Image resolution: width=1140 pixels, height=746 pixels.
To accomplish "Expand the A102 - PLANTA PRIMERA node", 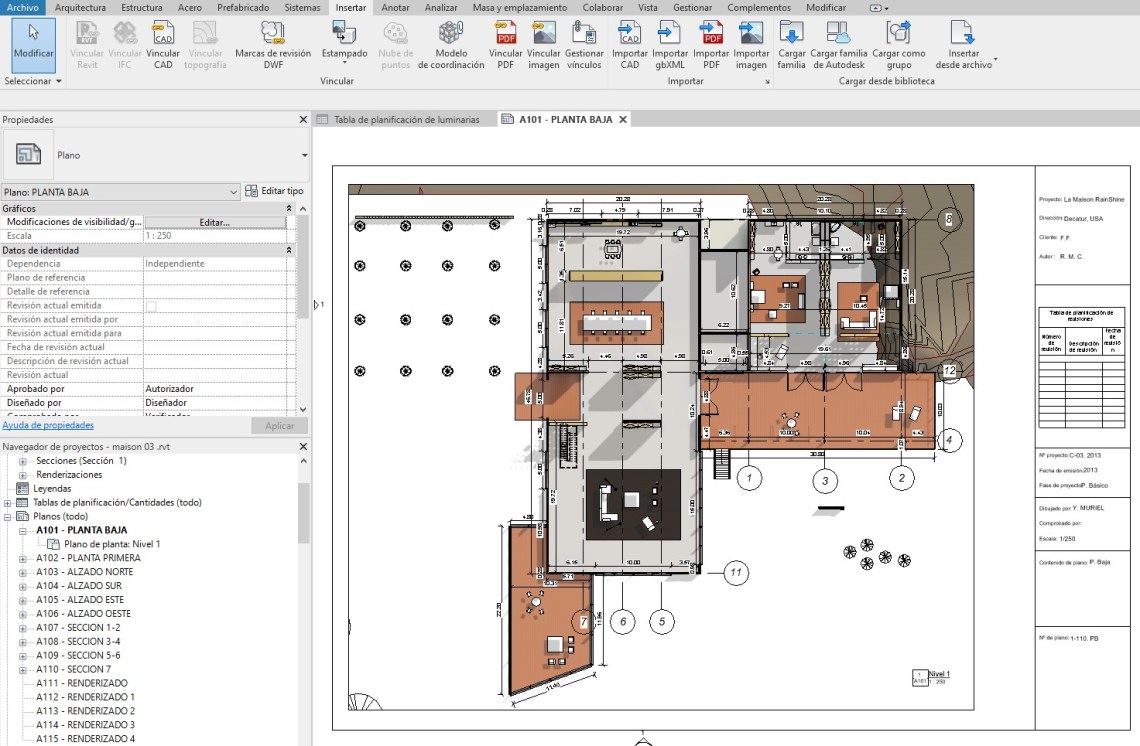I will pyautogui.click(x=23, y=558).
